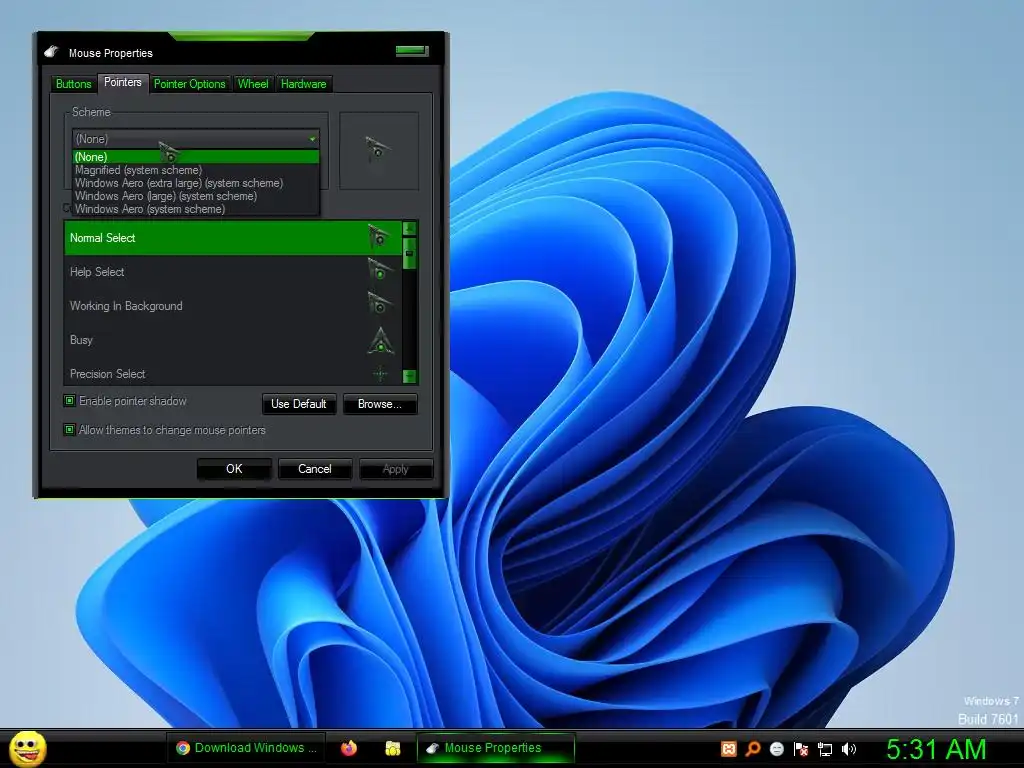Switch to Download Windows Chrome taskbar item

[246, 748]
